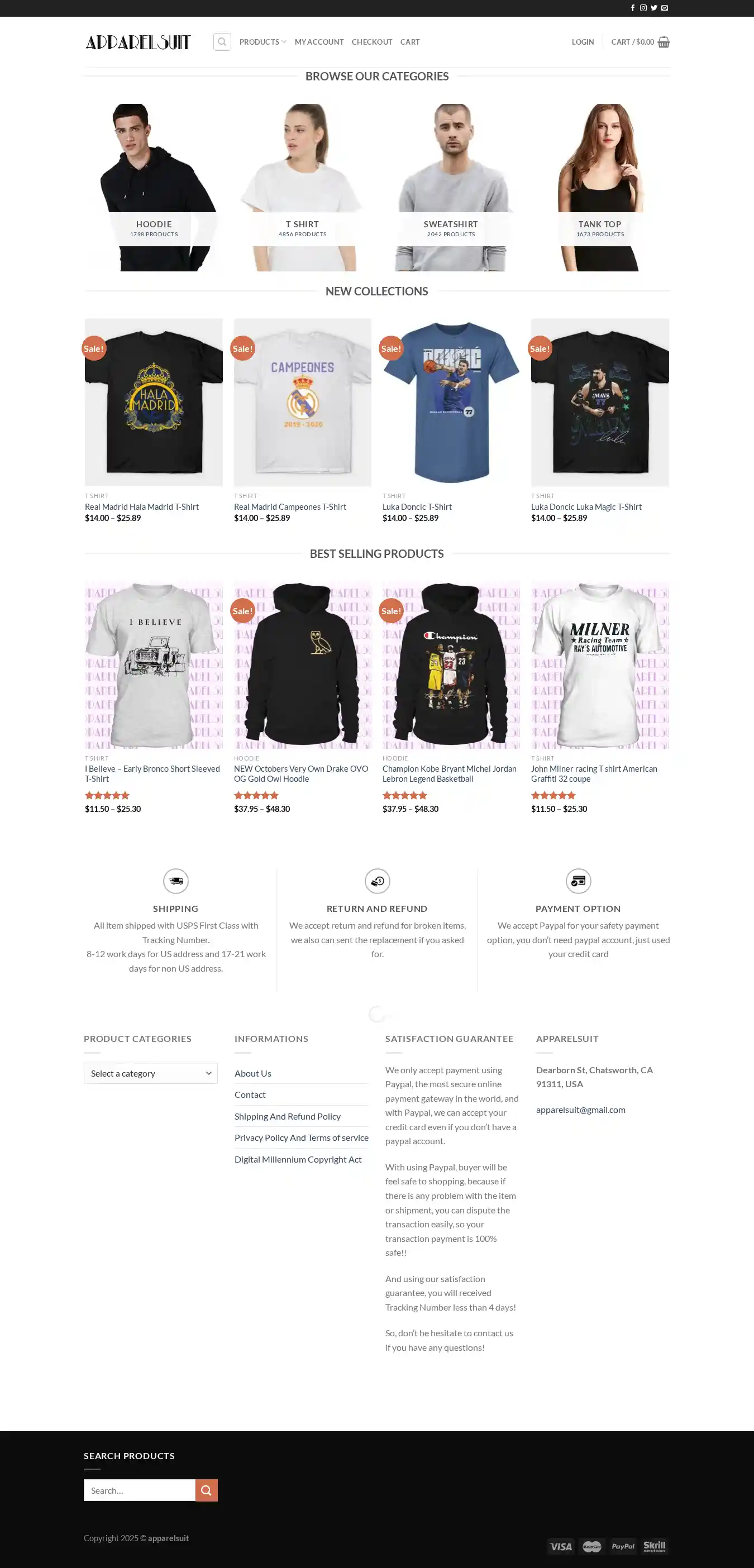Open the Facebook icon in top bar
The height and width of the screenshot is (1568, 754).
click(x=633, y=8)
